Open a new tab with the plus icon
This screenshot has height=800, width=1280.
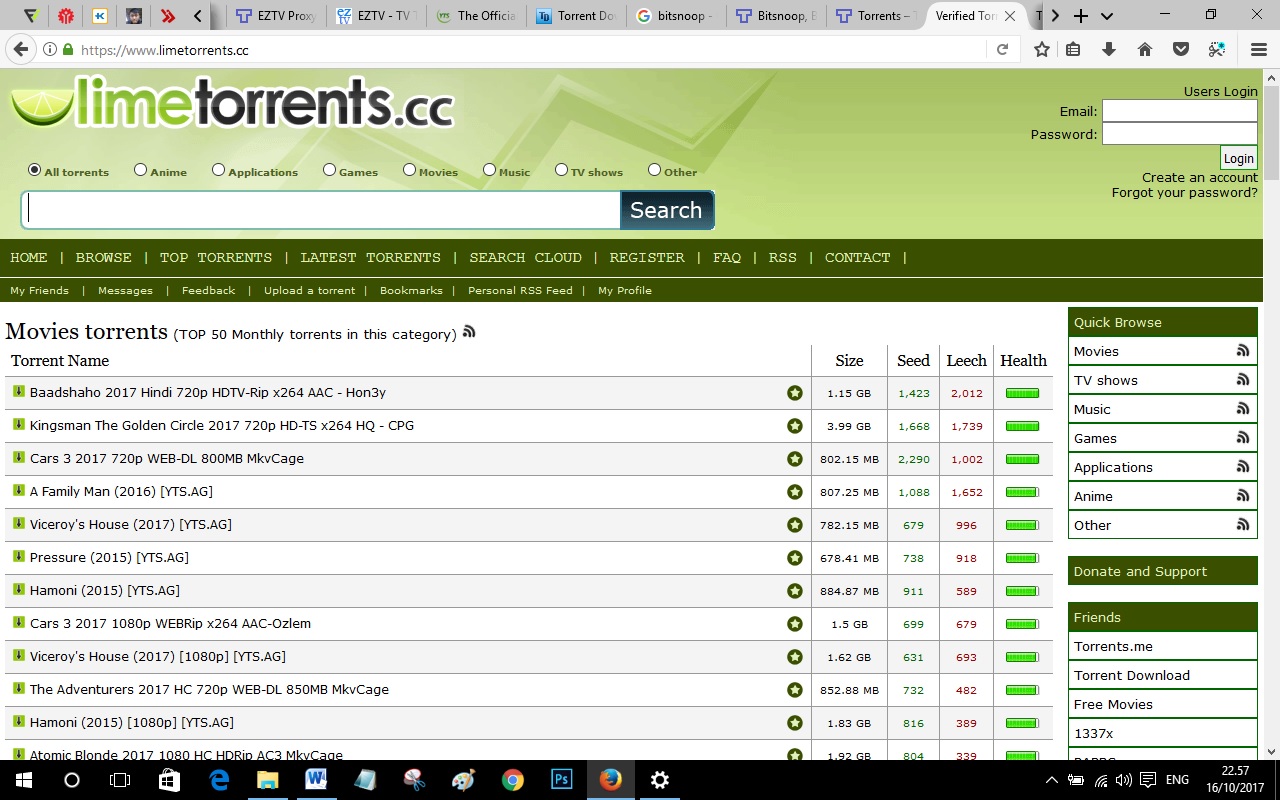1081,16
